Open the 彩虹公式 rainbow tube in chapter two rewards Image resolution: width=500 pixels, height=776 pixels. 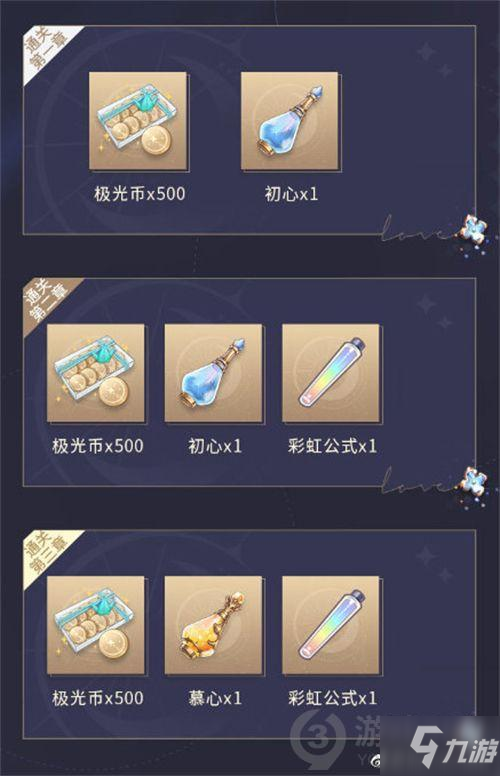(331, 373)
